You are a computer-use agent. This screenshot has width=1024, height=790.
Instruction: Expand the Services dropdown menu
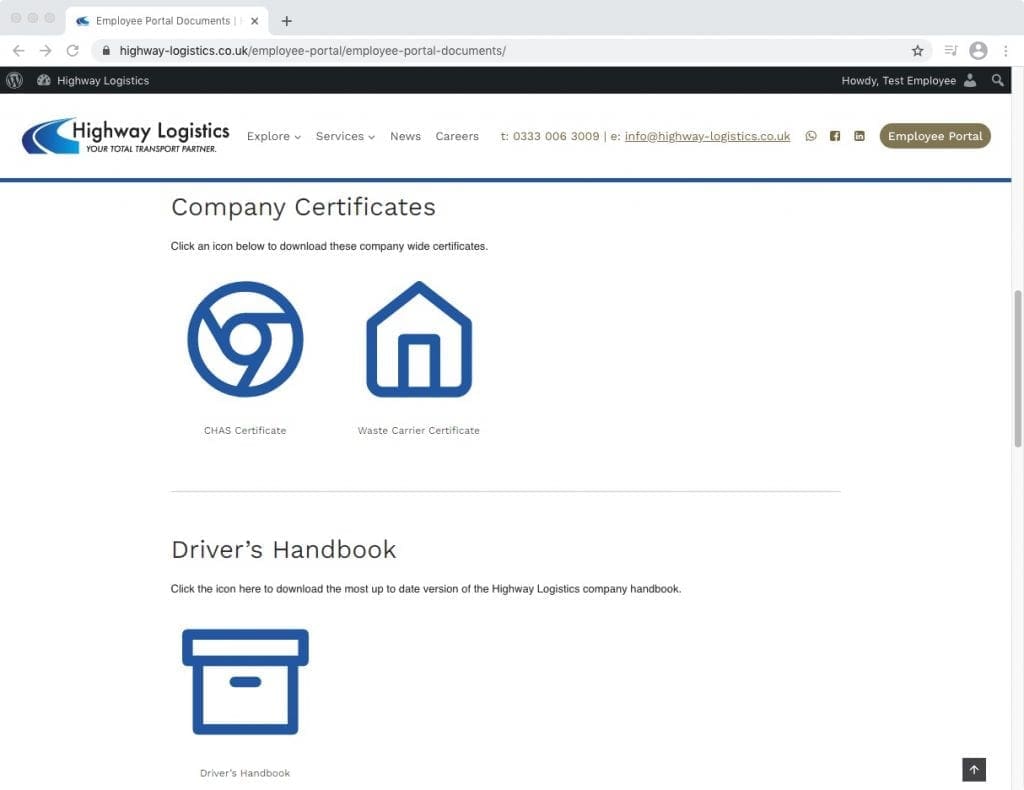345,136
